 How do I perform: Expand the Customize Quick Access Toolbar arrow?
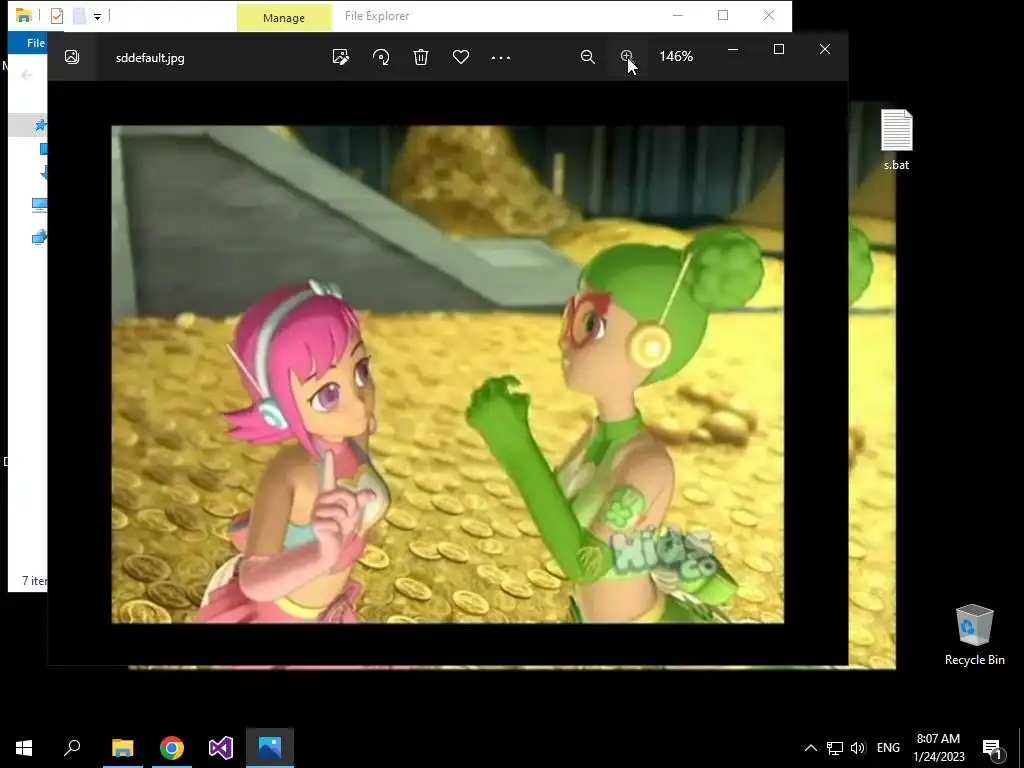click(97, 16)
